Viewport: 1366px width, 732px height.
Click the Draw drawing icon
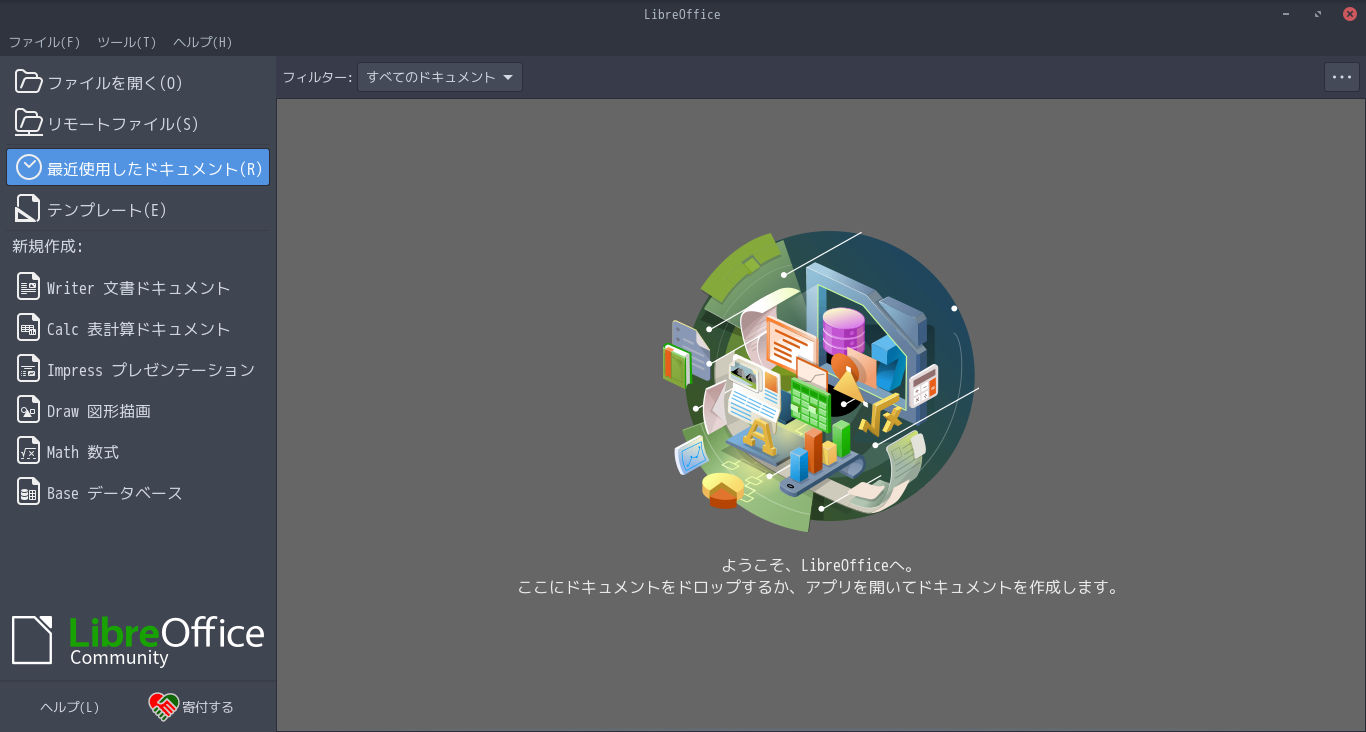tap(29, 410)
